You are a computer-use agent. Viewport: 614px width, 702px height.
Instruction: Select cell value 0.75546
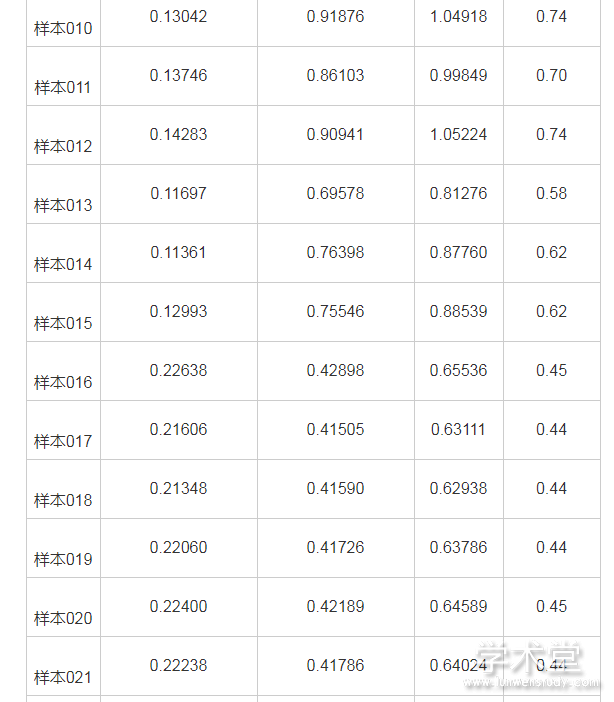coord(335,311)
